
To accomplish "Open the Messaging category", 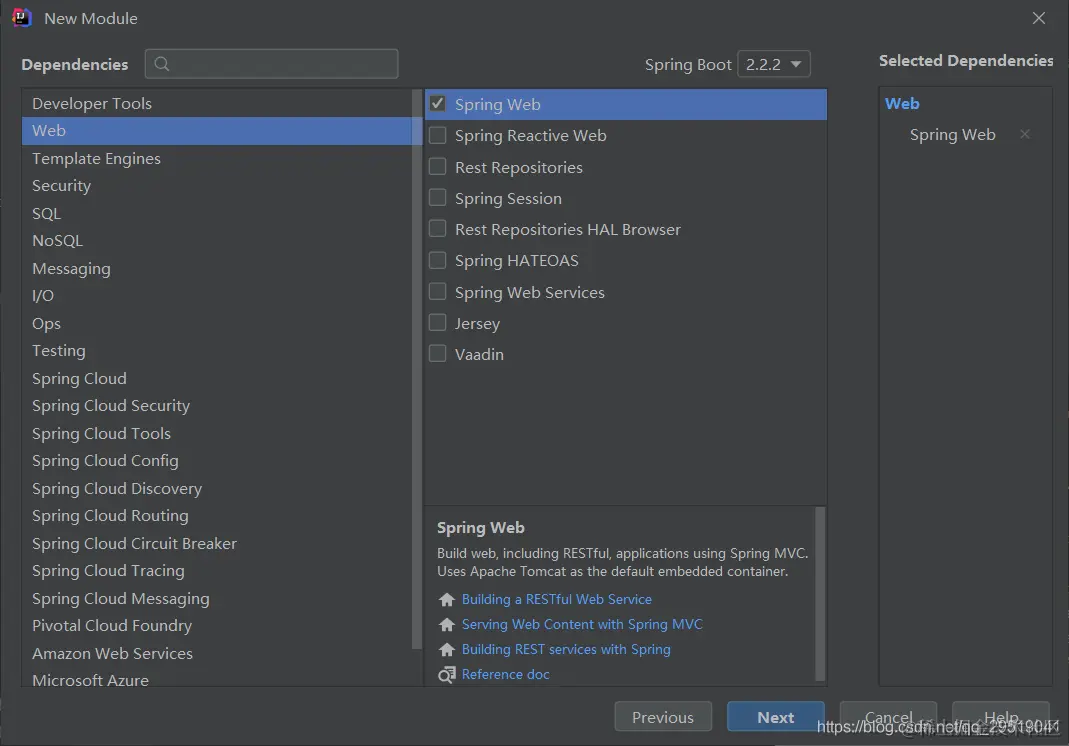I will (x=217, y=269).
